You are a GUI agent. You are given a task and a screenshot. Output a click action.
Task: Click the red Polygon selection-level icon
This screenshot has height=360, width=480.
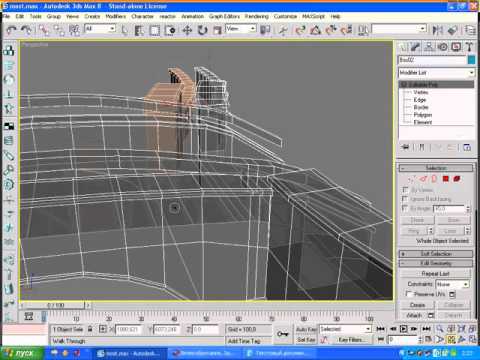pyautogui.click(x=446, y=179)
